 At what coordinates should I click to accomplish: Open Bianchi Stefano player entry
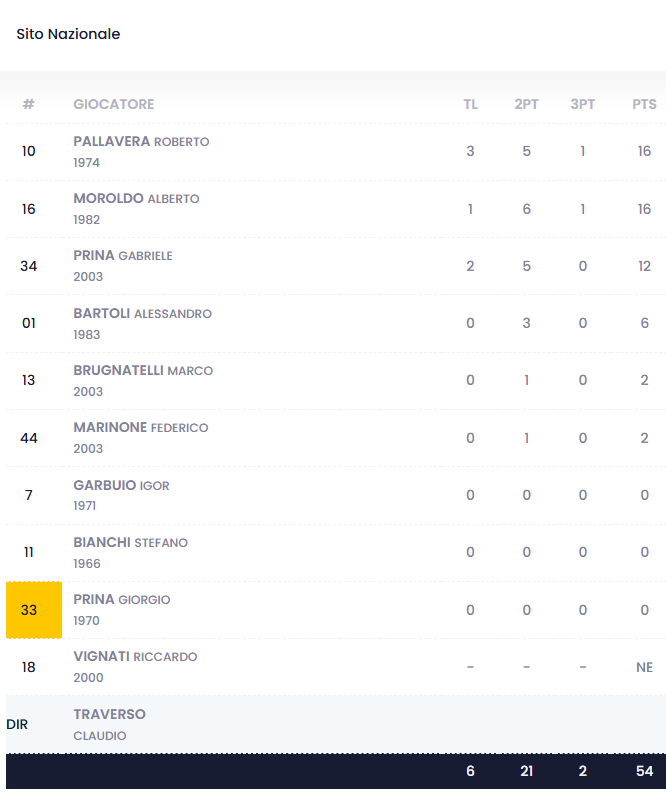click(130, 542)
